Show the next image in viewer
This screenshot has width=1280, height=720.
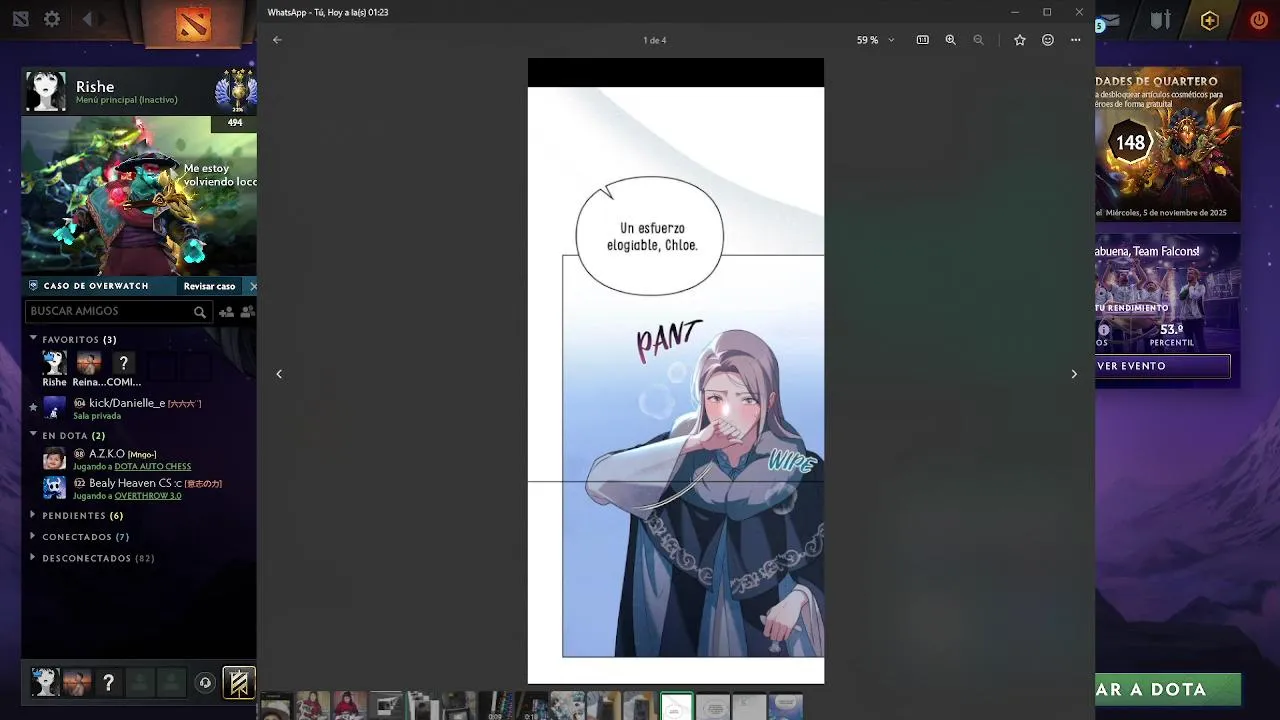pyautogui.click(x=1074, y=374)
